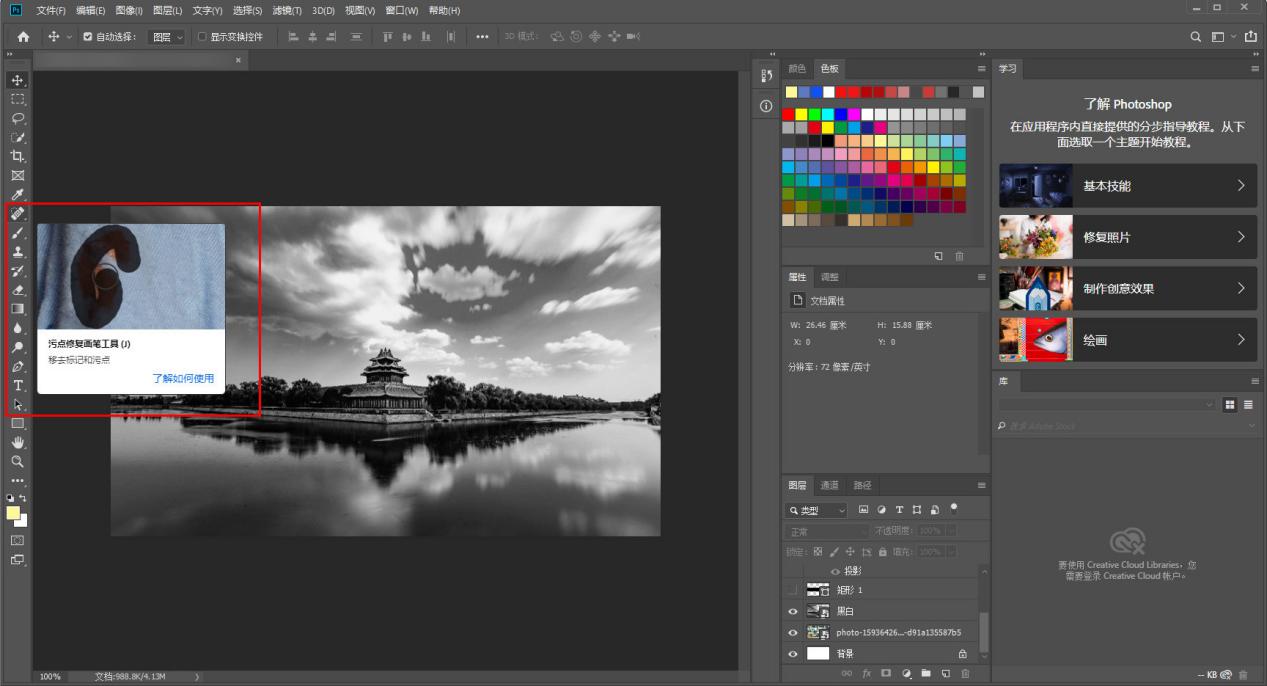Open the 基本技能 tutorial
This screenshot has height=686, width=1267.
tap(1127, 186)
